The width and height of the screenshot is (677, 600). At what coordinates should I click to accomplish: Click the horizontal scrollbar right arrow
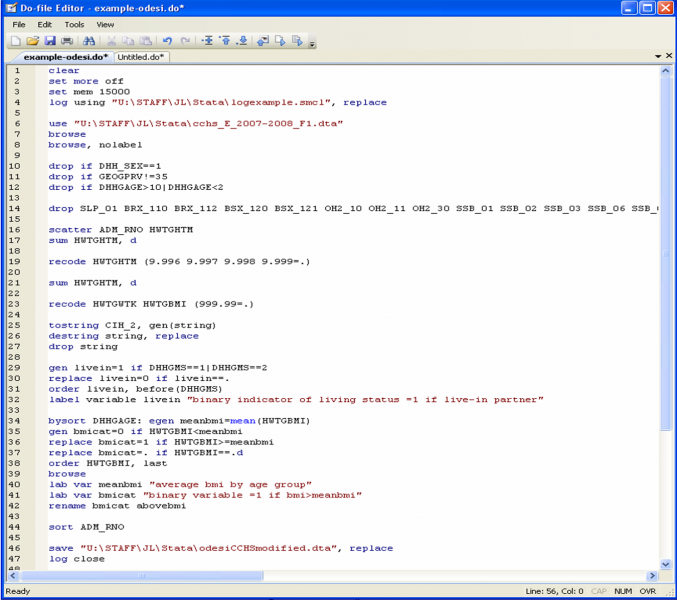pyautogui.click(x=652, y=576)
